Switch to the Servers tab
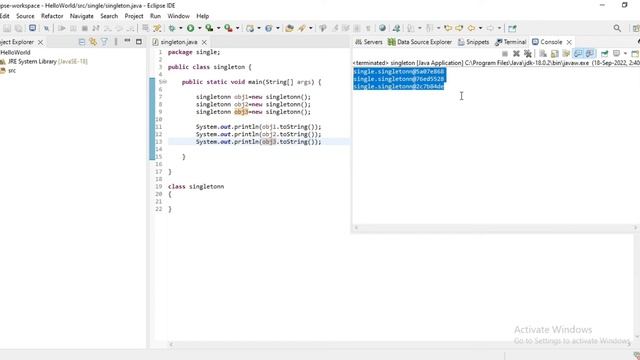The height and width of the screenshot is (360, 640). click(x=369, y=42)
